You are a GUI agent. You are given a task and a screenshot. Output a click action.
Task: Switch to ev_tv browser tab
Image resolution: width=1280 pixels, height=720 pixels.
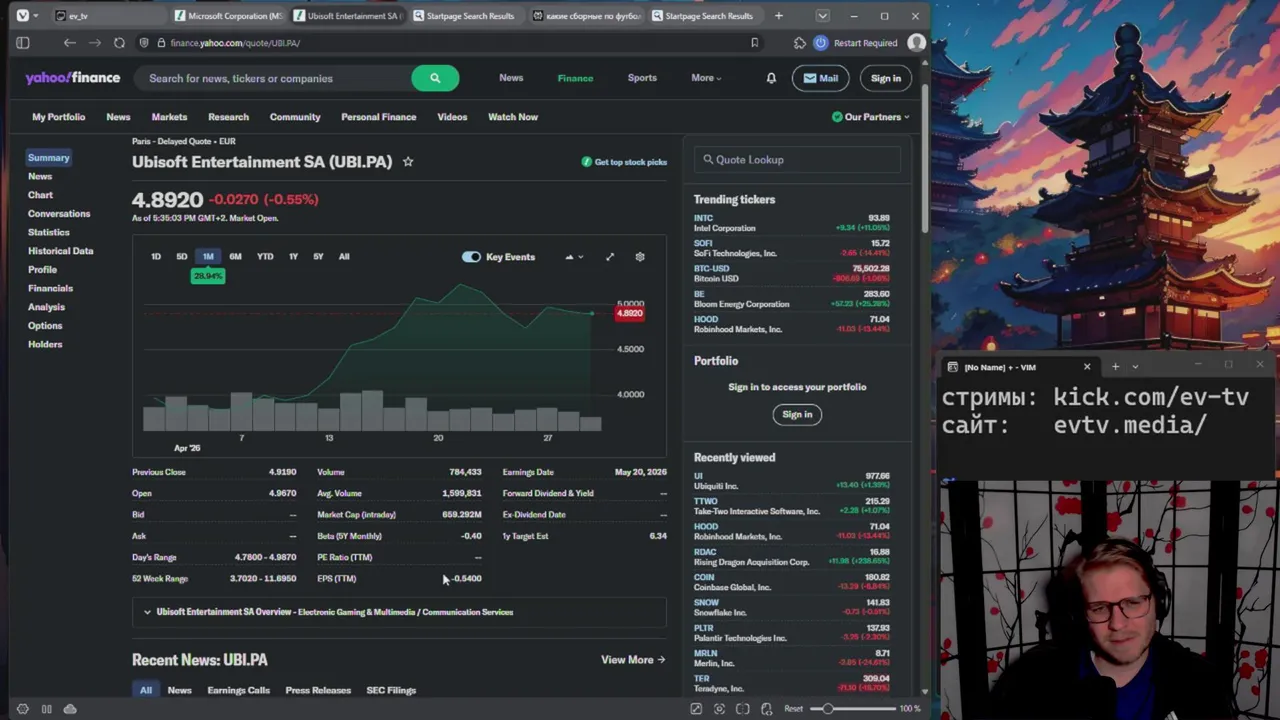coord(107,16)
